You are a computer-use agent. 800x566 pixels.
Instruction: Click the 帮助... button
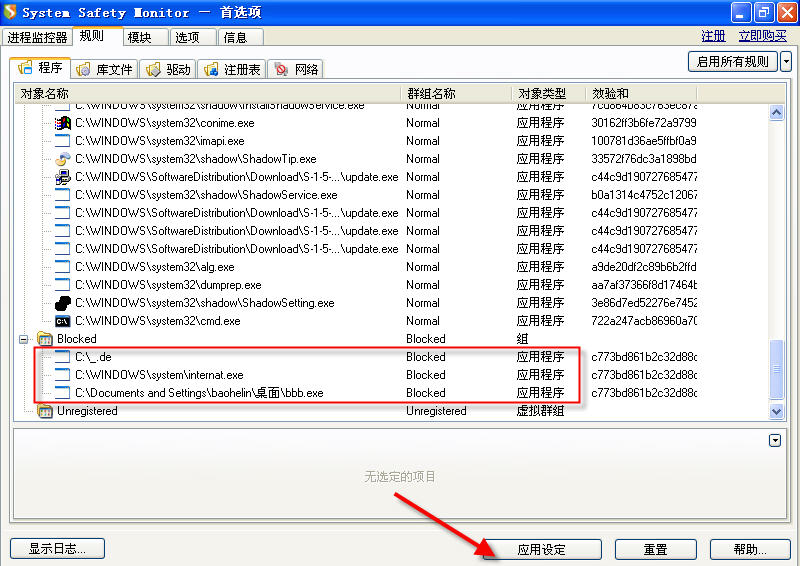(x=750, y=550)
